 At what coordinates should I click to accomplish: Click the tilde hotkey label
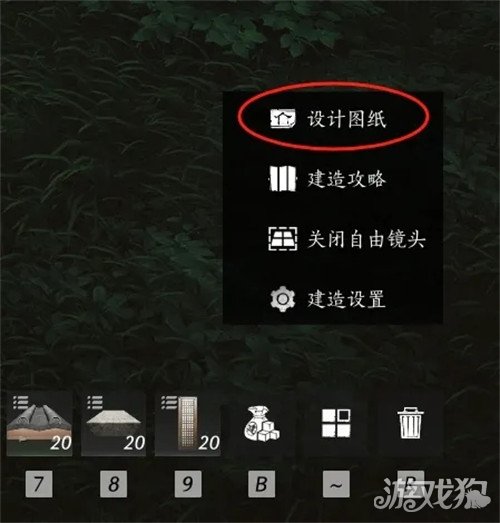coord(336,484)
